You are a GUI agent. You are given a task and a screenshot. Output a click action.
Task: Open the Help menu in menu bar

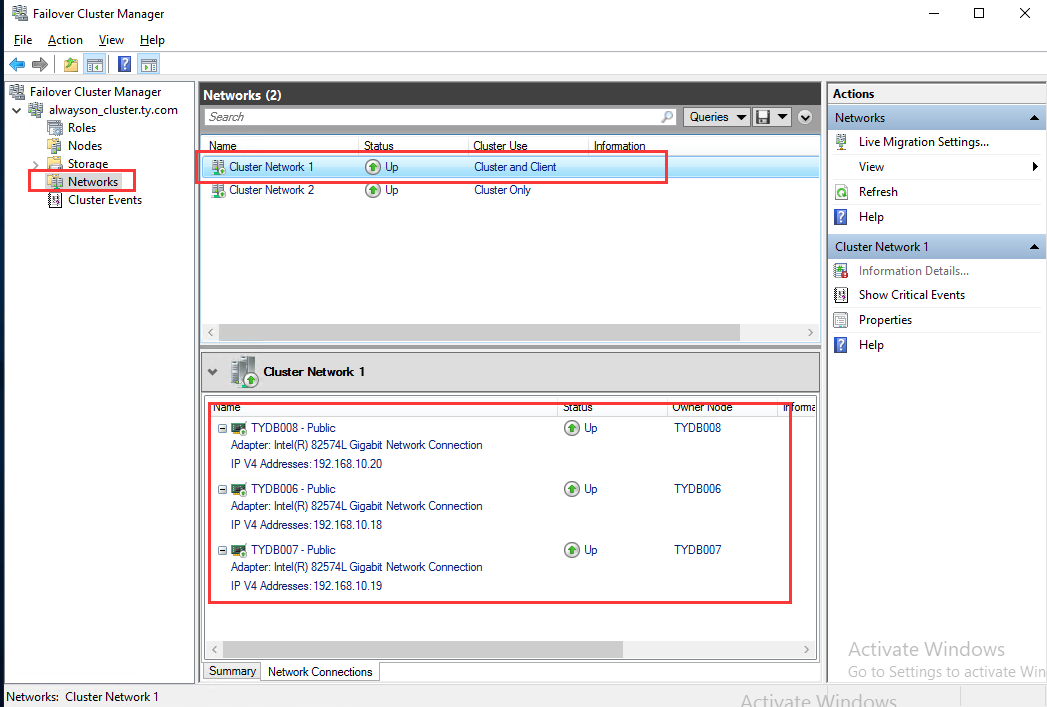click(x=152, y=40)
